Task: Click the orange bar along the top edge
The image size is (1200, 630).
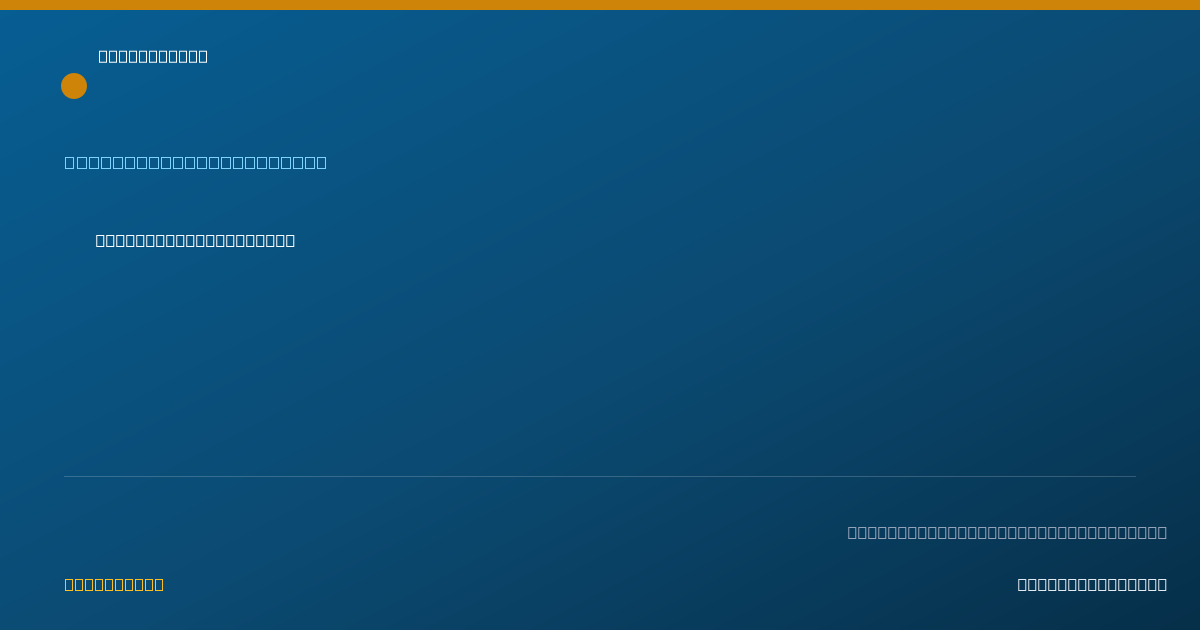Action: point(600,5)
